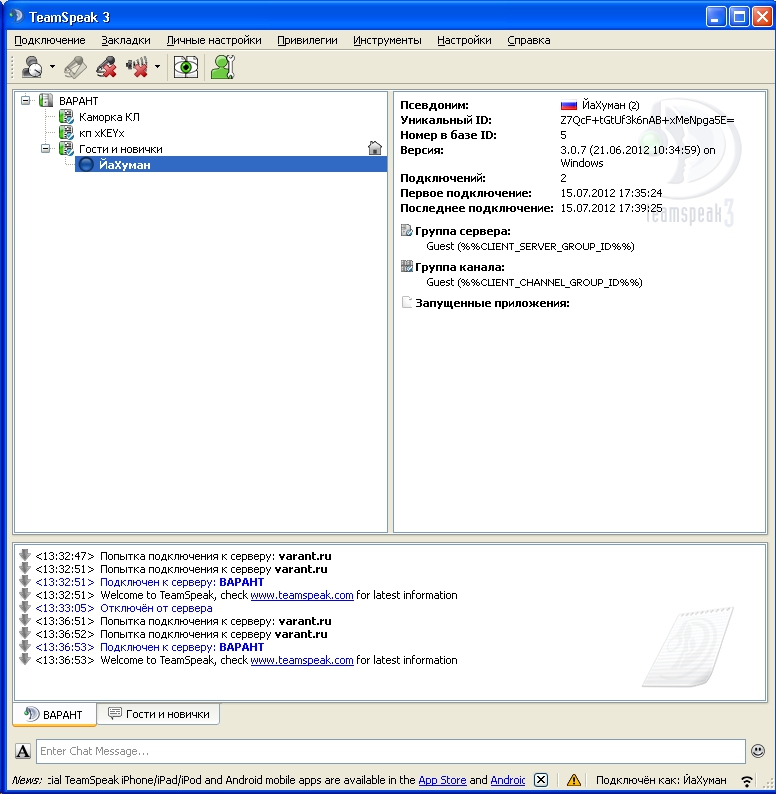The width and height of the screenshot is (776, 794).
Task: Switch to the Гости и новички chat tab
Action: pos(158,714)
